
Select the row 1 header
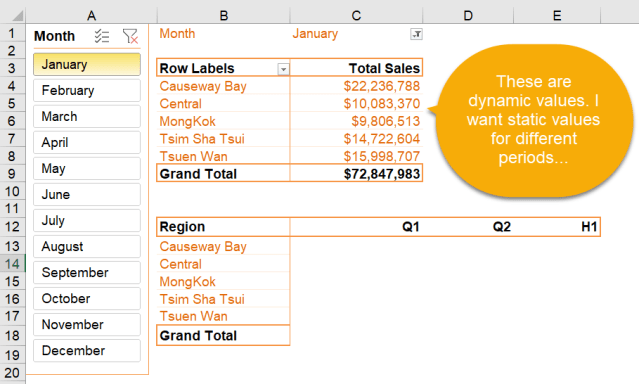pyautogui.click(x=12, y=33)
